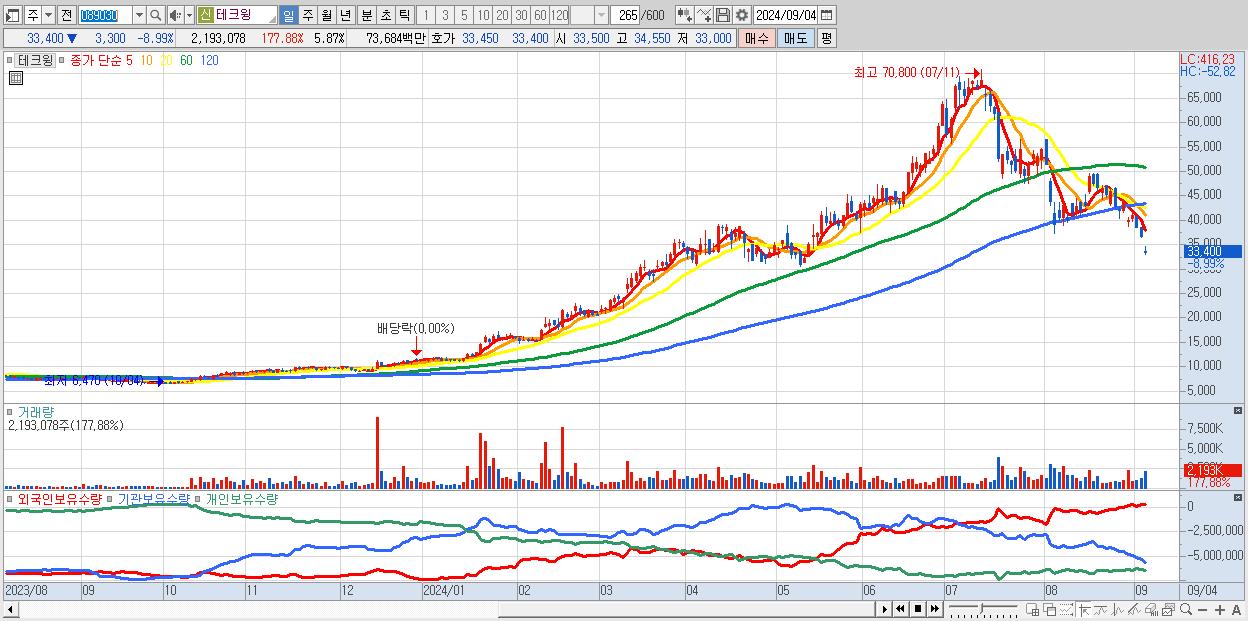Click the 매수 buy button

(757, 38)
